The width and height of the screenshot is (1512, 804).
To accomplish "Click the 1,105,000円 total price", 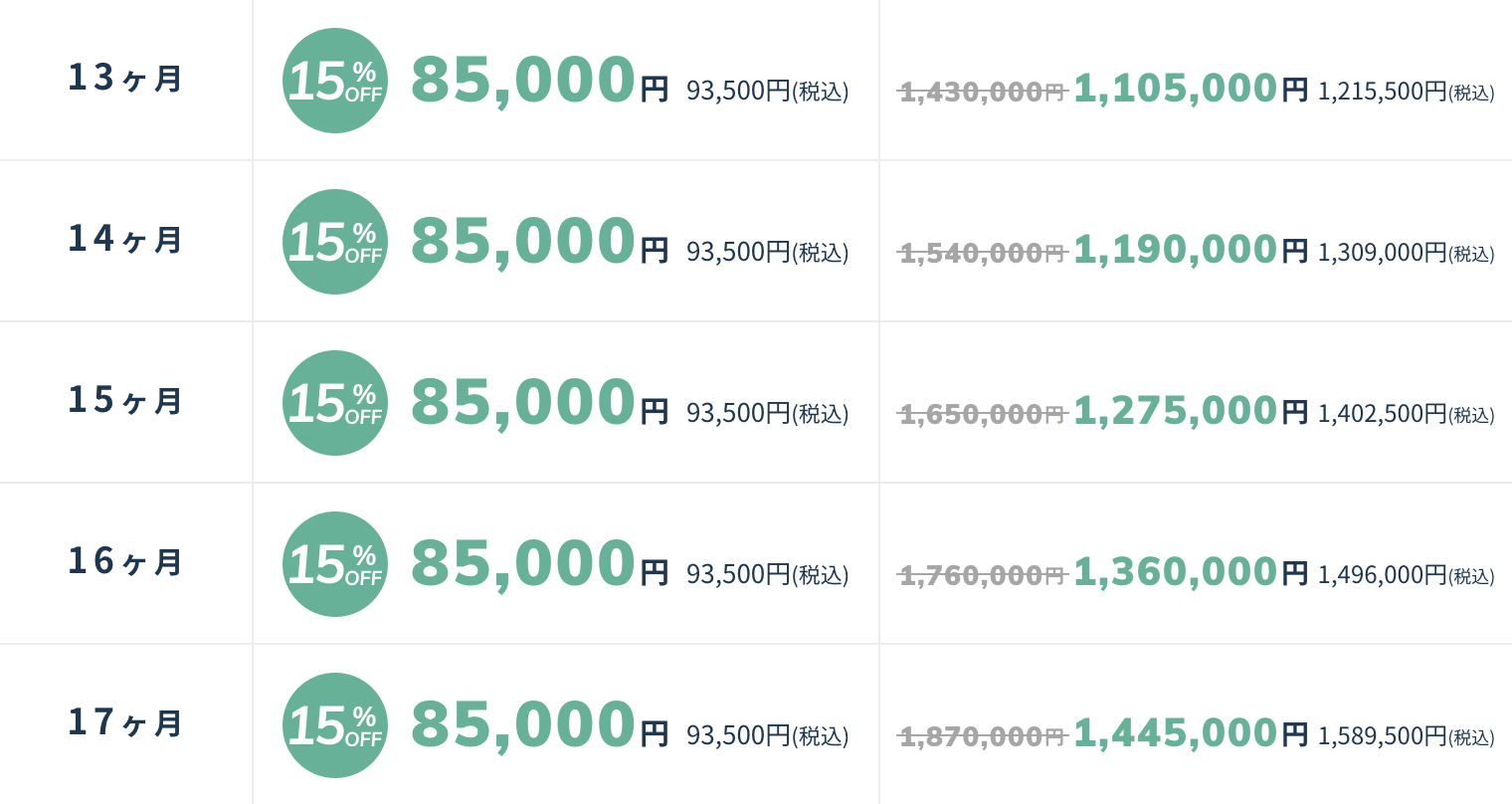I will 1191,89.
